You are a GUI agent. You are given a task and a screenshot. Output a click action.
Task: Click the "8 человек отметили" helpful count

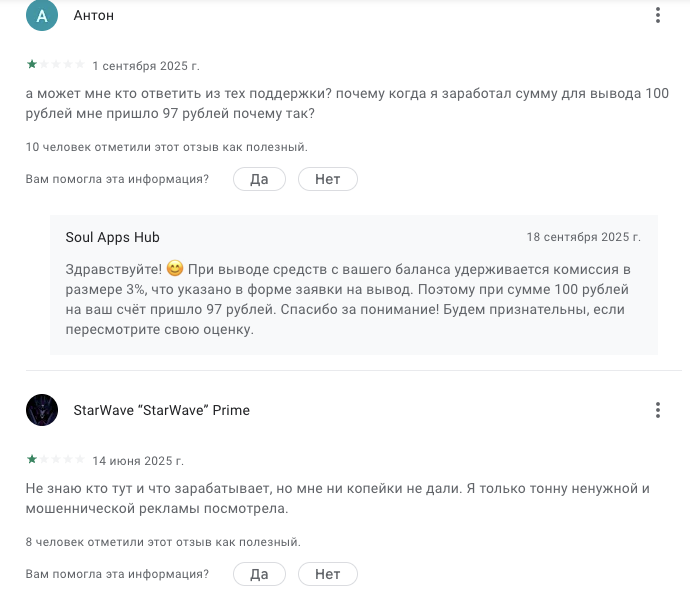point(163,542)
